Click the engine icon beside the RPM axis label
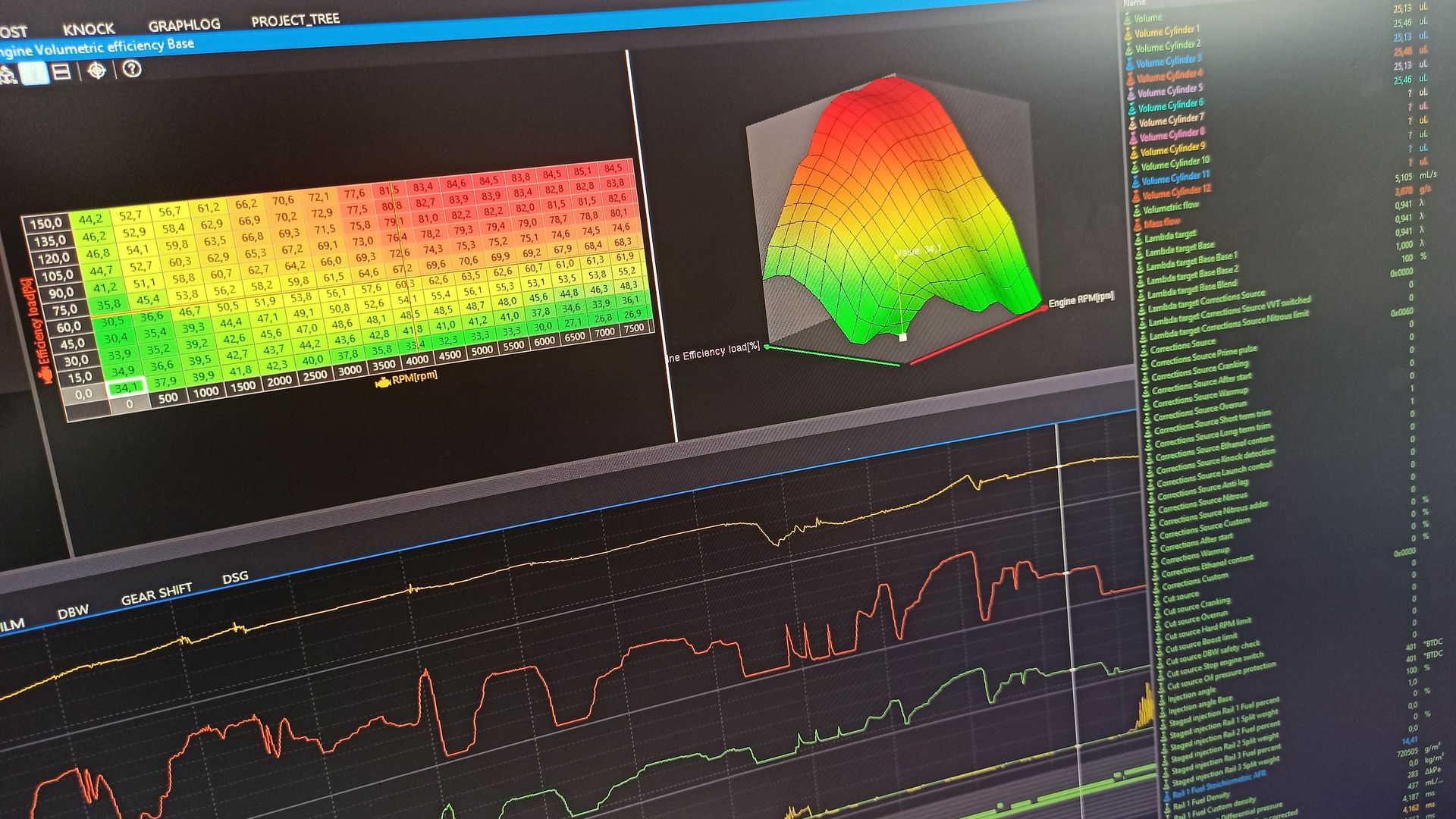Screen dimensions: 1456x819 pos(383,382)
